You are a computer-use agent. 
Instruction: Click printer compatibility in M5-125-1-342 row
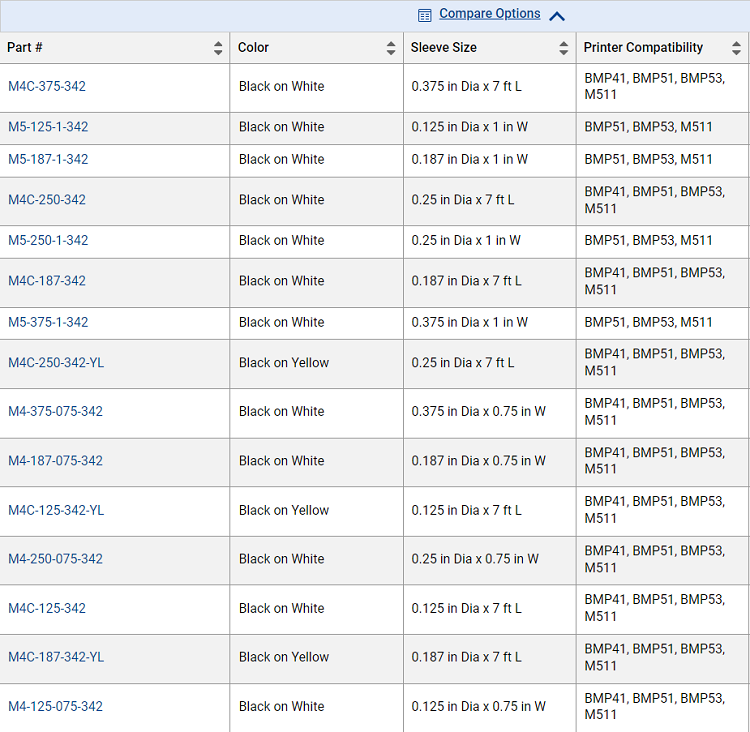pyautogui.click(x=648, y=127)
